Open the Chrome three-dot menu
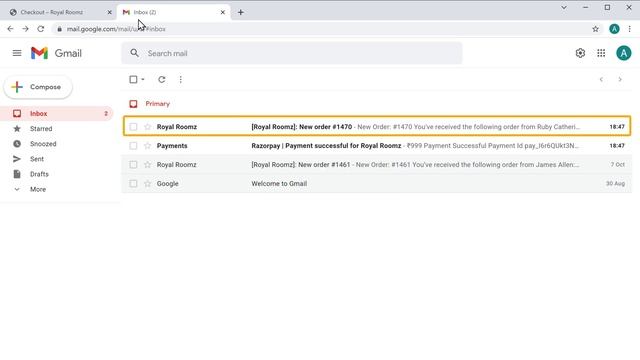The image size is (640, 360). pyautogui.click(x=629, y=29)
